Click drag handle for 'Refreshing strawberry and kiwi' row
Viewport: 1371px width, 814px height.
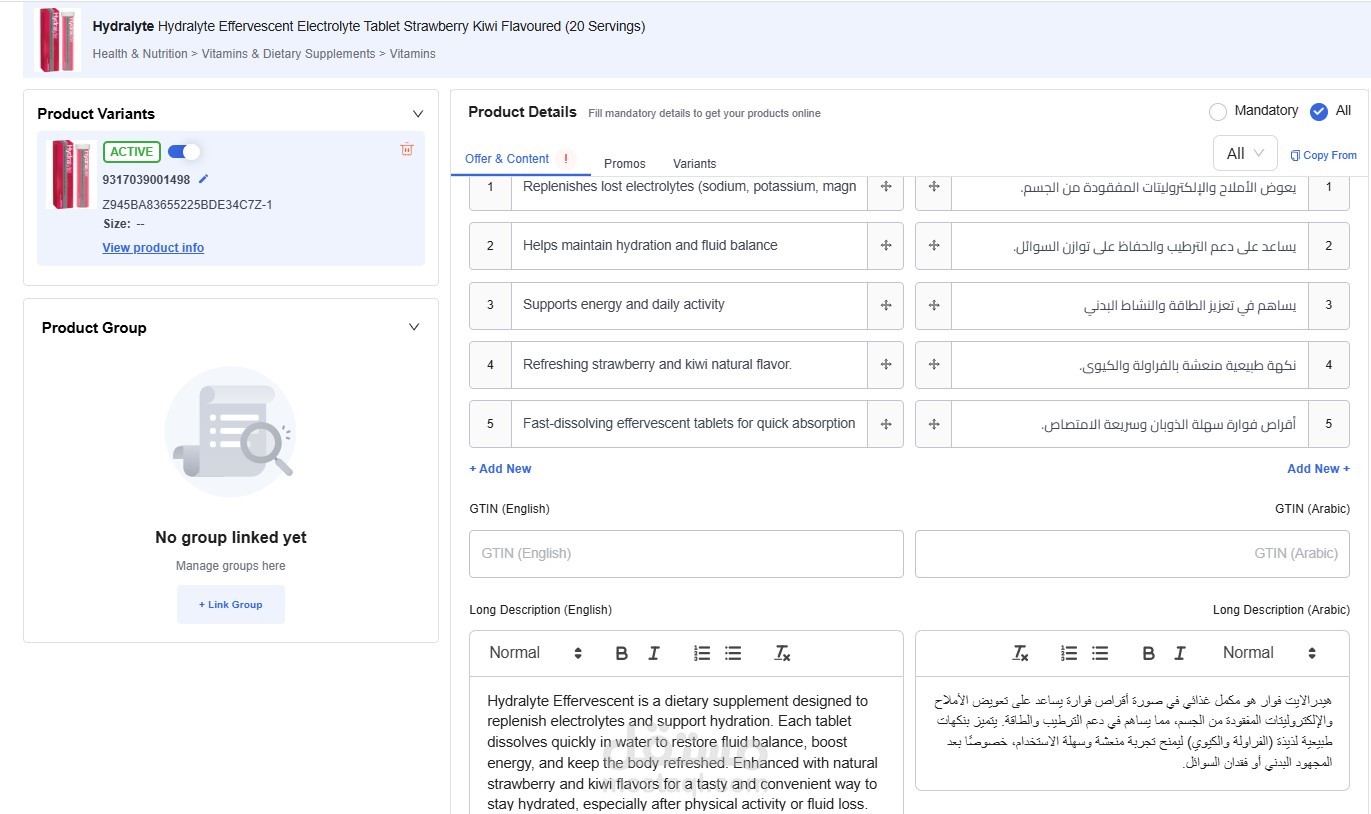(x=886, y=365)
